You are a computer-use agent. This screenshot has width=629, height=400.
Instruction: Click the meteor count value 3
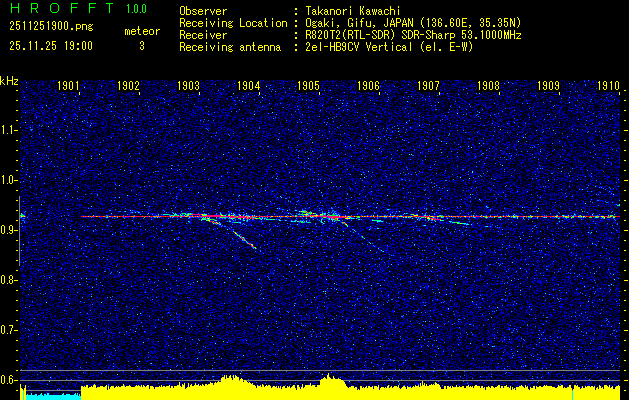(142, 46)
